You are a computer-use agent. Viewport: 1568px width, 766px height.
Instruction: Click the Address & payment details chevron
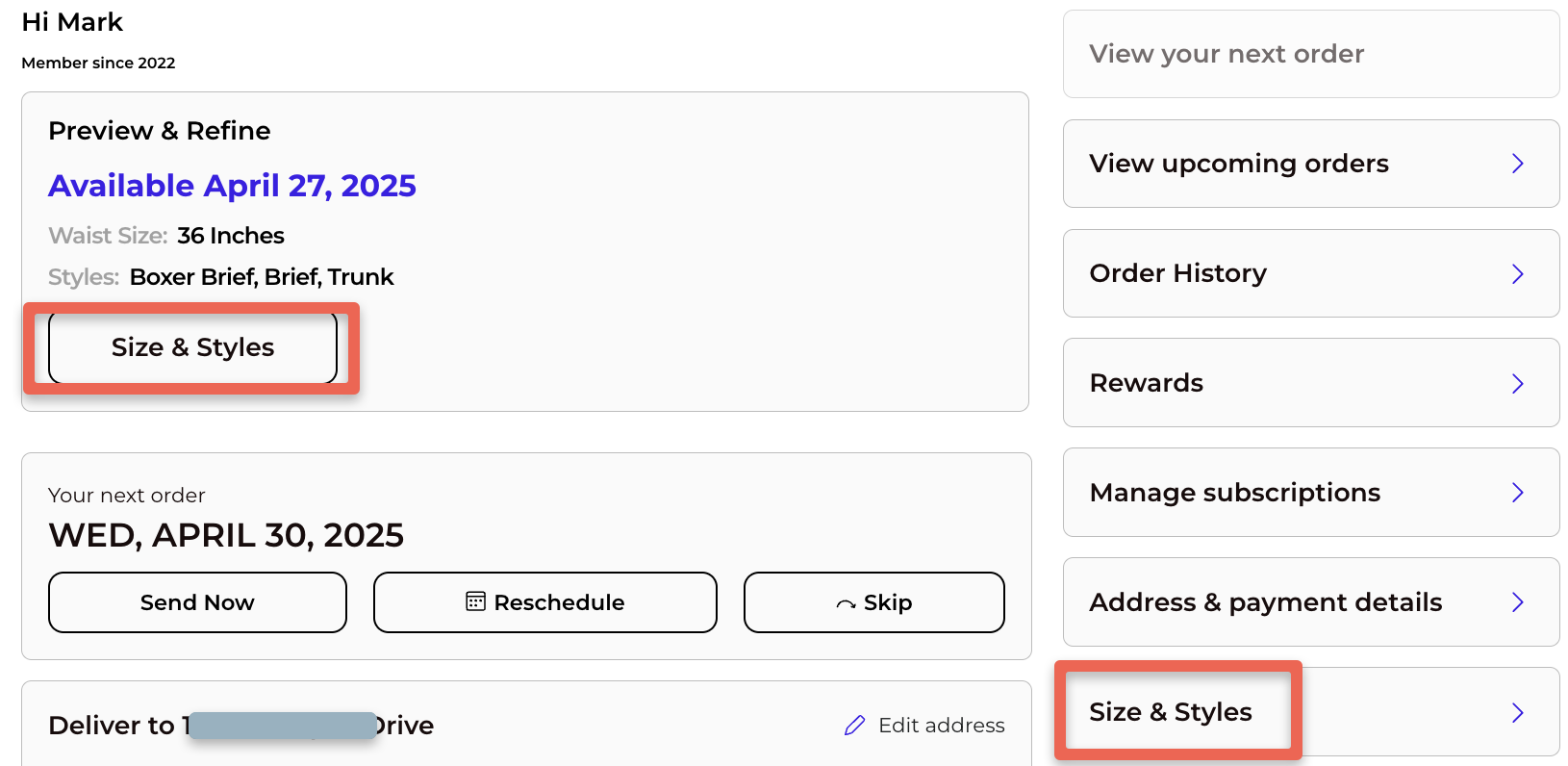click(1517, 602)
